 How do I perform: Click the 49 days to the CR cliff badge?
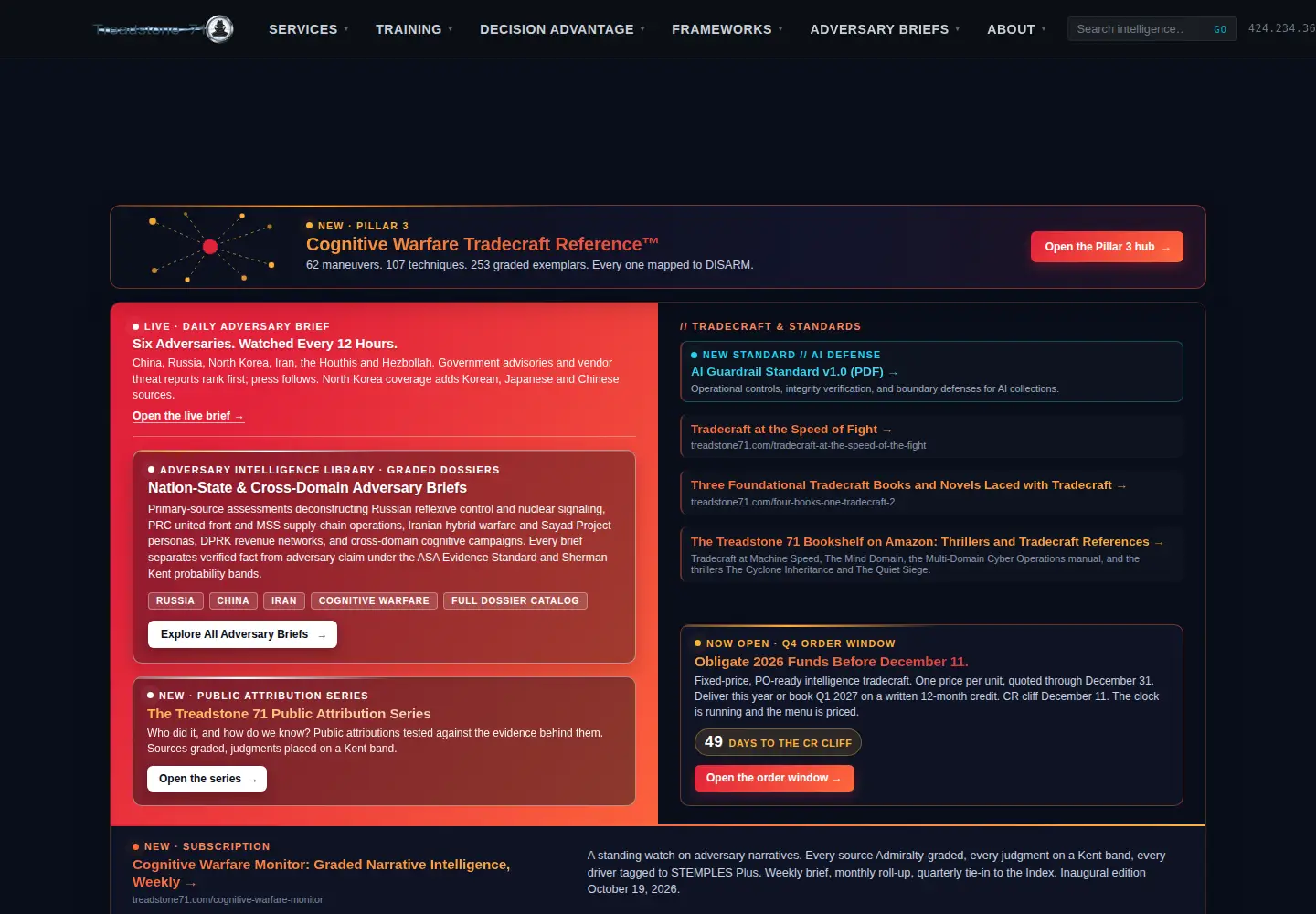pyautogui.click(x=778, y=742)
